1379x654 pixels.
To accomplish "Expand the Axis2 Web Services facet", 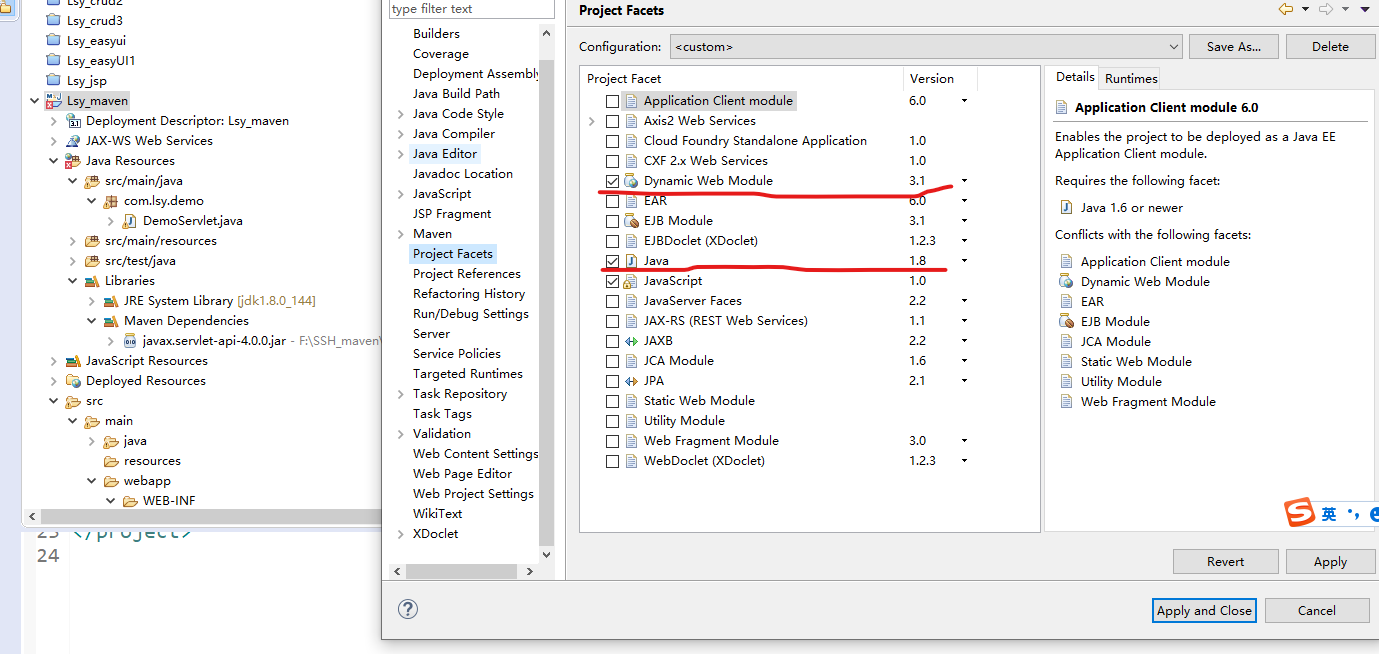I will (x=593, y=121).
